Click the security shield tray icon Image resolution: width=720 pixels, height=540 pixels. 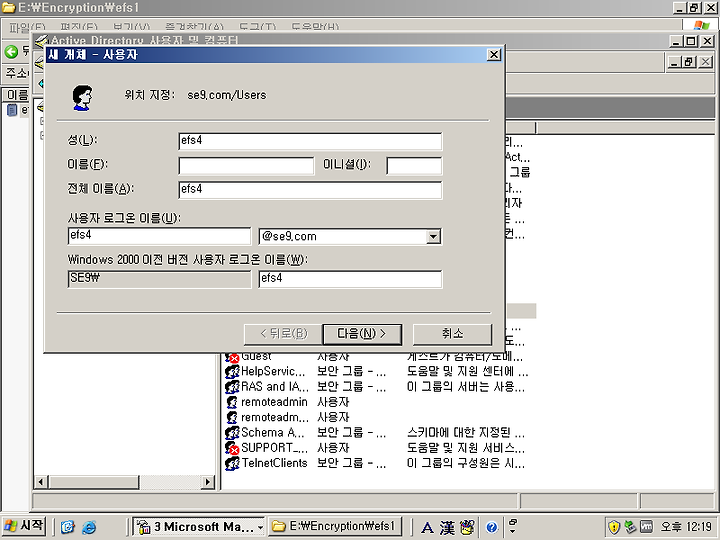pyautogui.click(x=614, y=527)
